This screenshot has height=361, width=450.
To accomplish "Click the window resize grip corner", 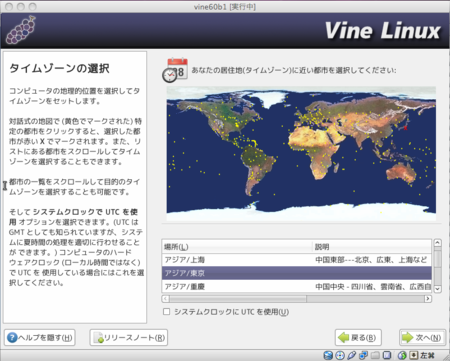I will tap(446, 357).
